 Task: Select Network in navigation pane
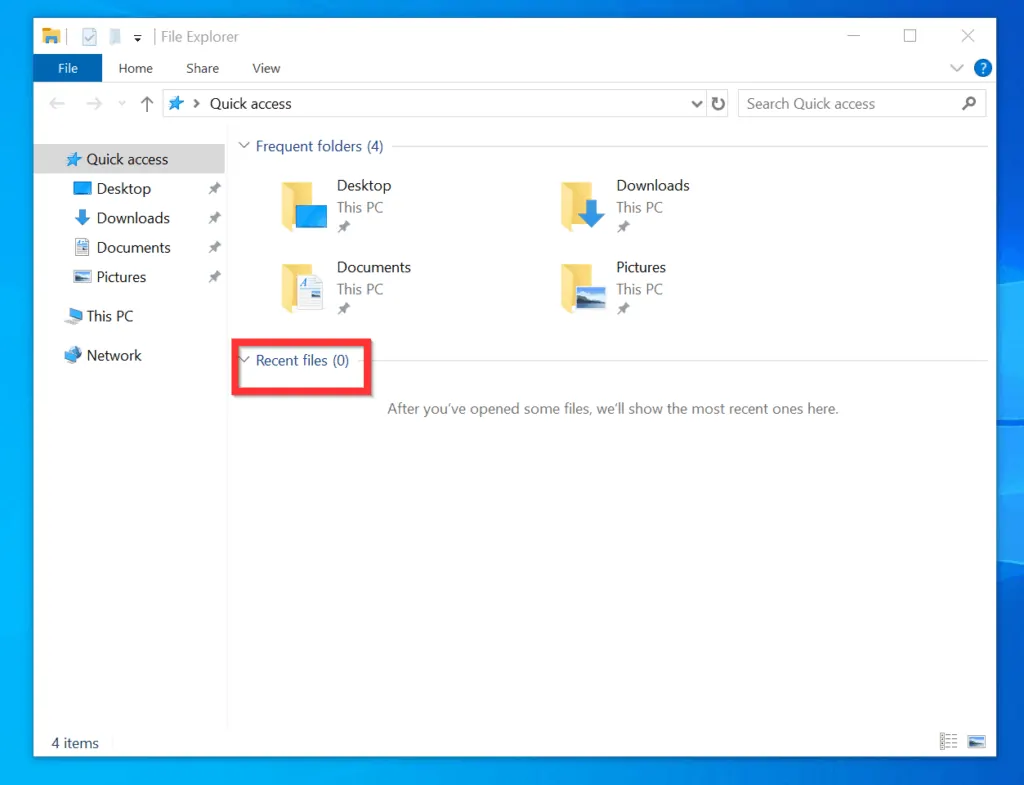pyautogui.click(x=114, y=355)
